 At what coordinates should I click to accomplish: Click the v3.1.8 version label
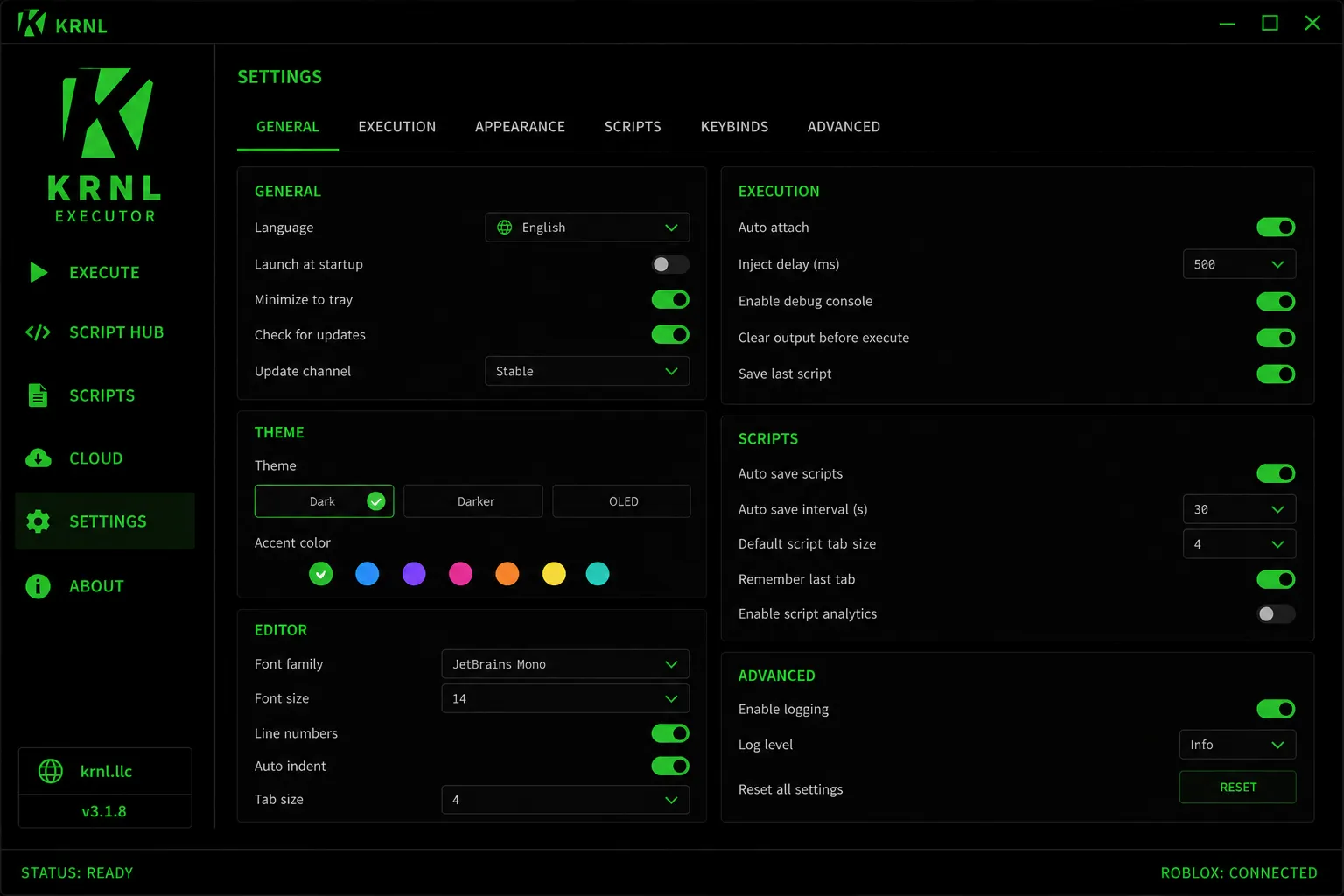pos(104,811)
